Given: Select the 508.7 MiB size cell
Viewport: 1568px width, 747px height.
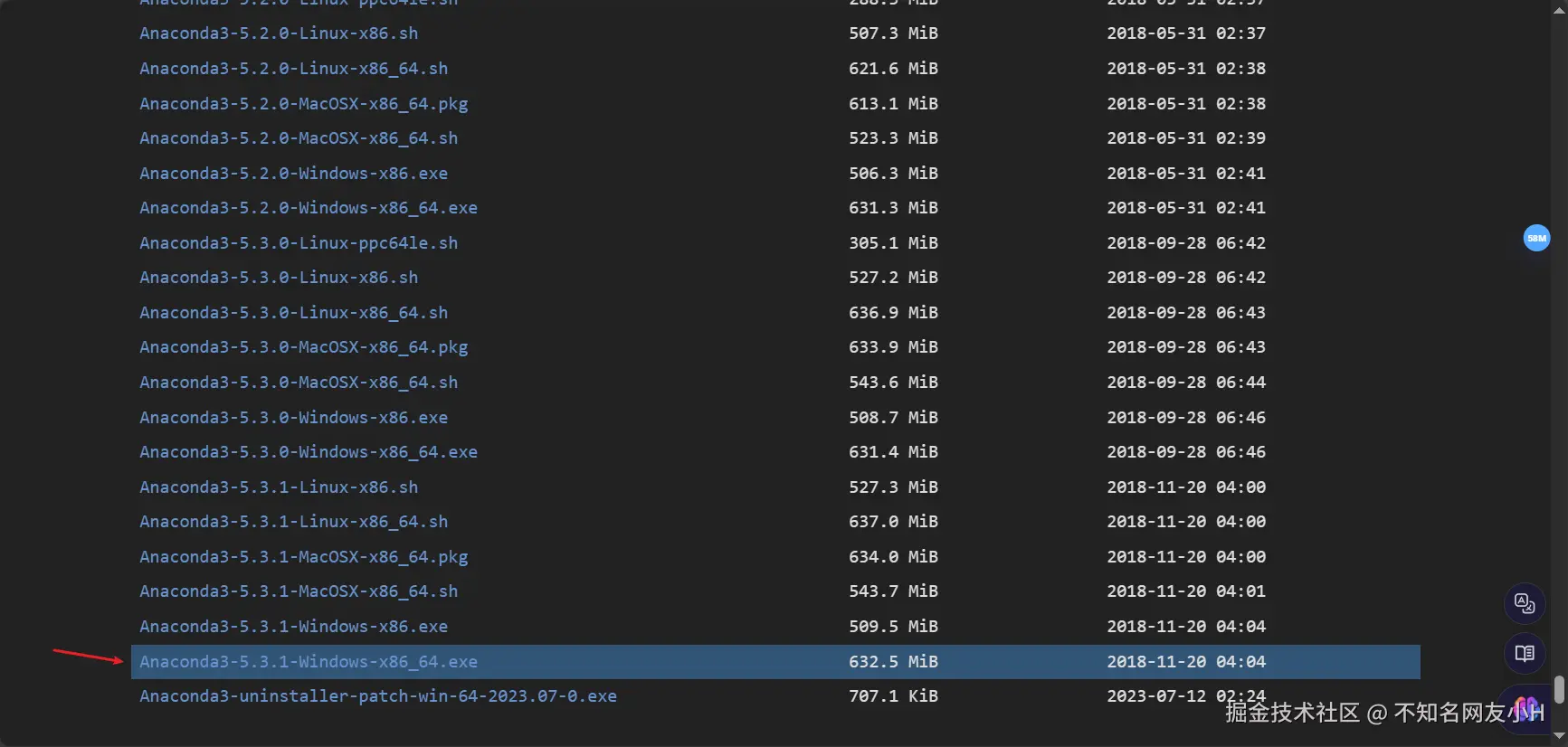Looking at the screenshot, I should [x=893, y=418].
